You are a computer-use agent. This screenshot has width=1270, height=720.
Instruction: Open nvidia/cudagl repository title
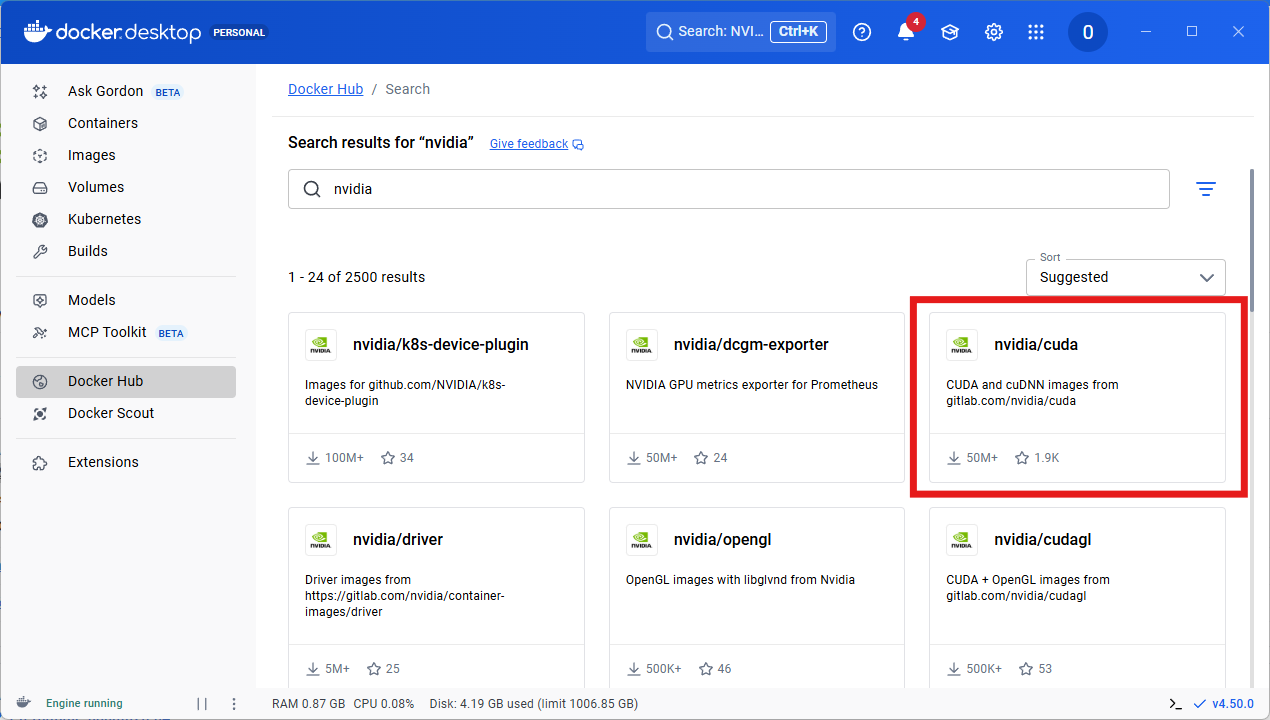pos(1043,539)
